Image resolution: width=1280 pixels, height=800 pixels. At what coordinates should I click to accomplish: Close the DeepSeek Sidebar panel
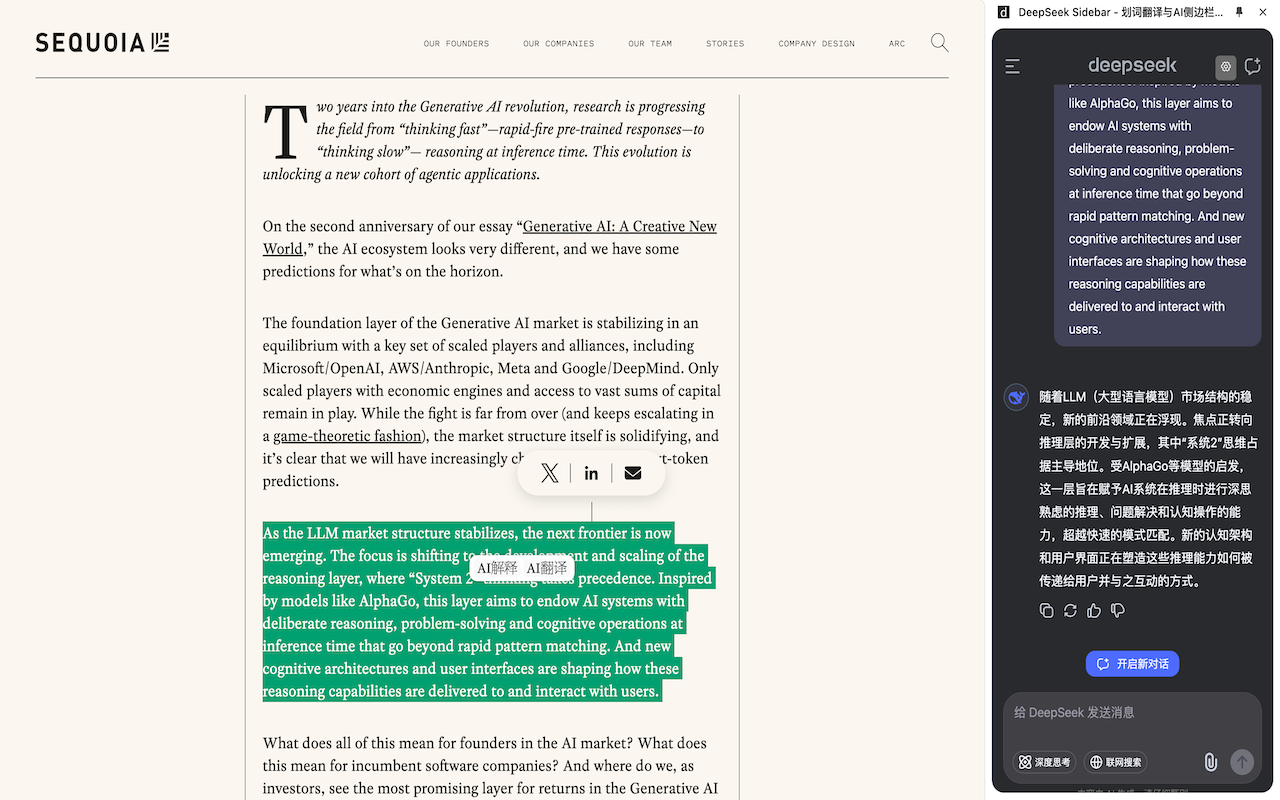(1262, 12)
